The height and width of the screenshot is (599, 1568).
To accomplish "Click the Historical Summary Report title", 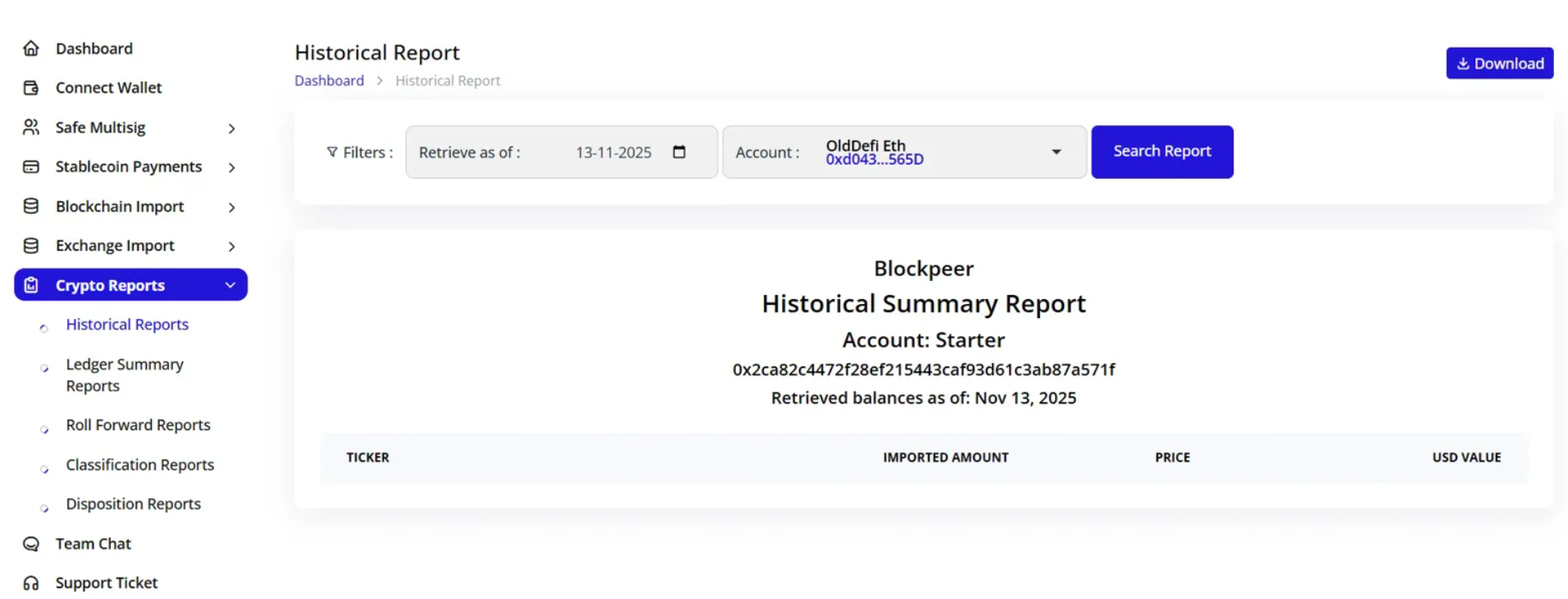I will [x=924, y=304].
